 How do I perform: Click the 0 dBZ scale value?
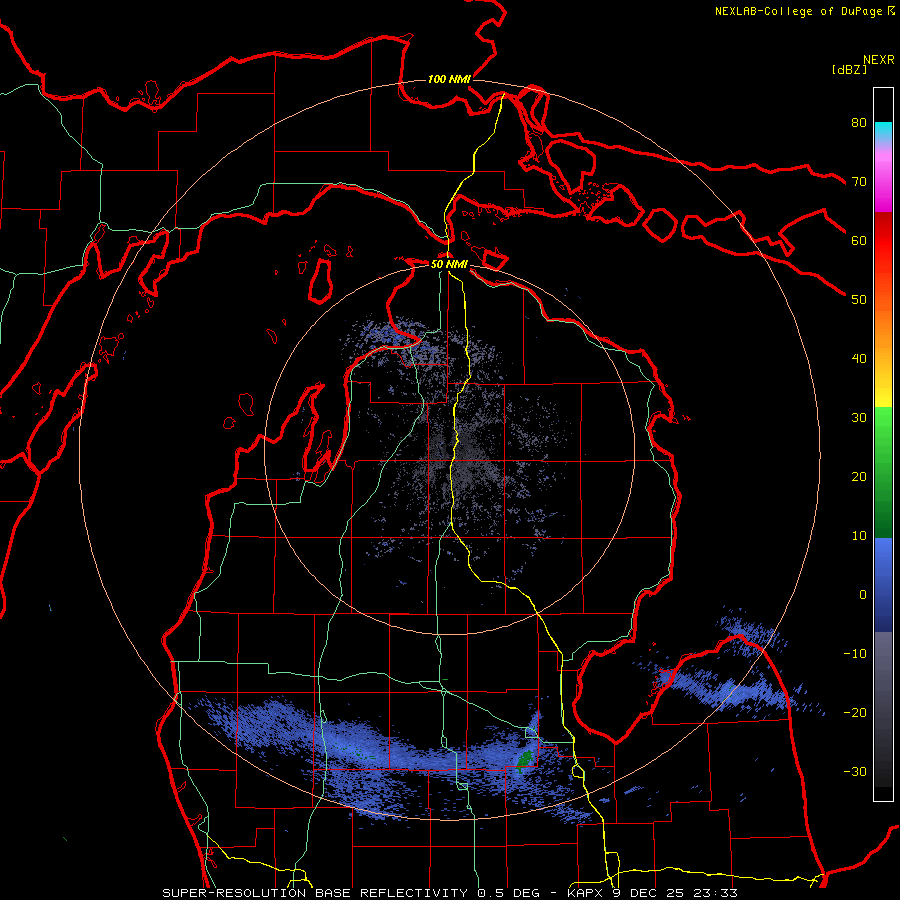863,595
